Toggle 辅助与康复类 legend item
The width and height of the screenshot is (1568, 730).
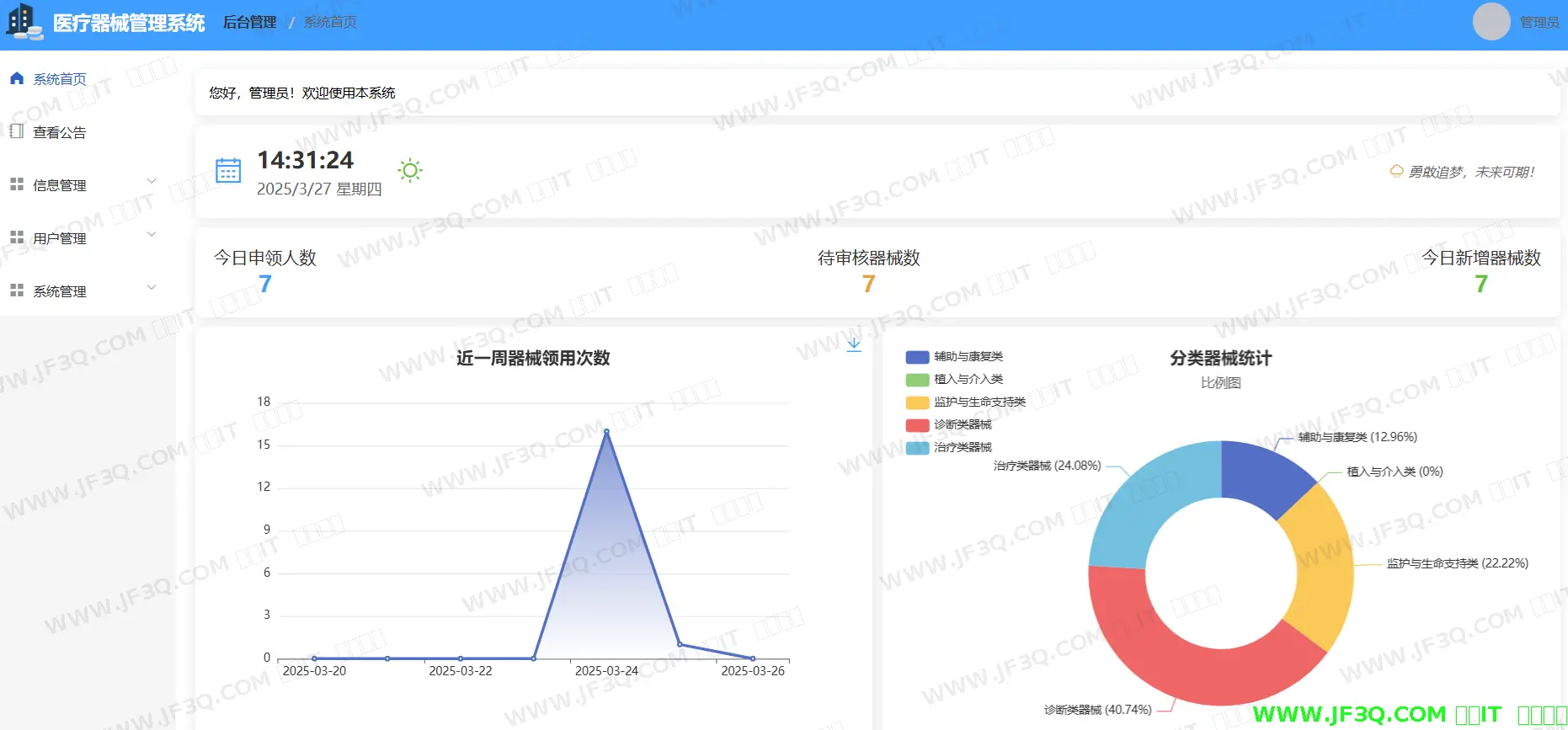(954, 357)
